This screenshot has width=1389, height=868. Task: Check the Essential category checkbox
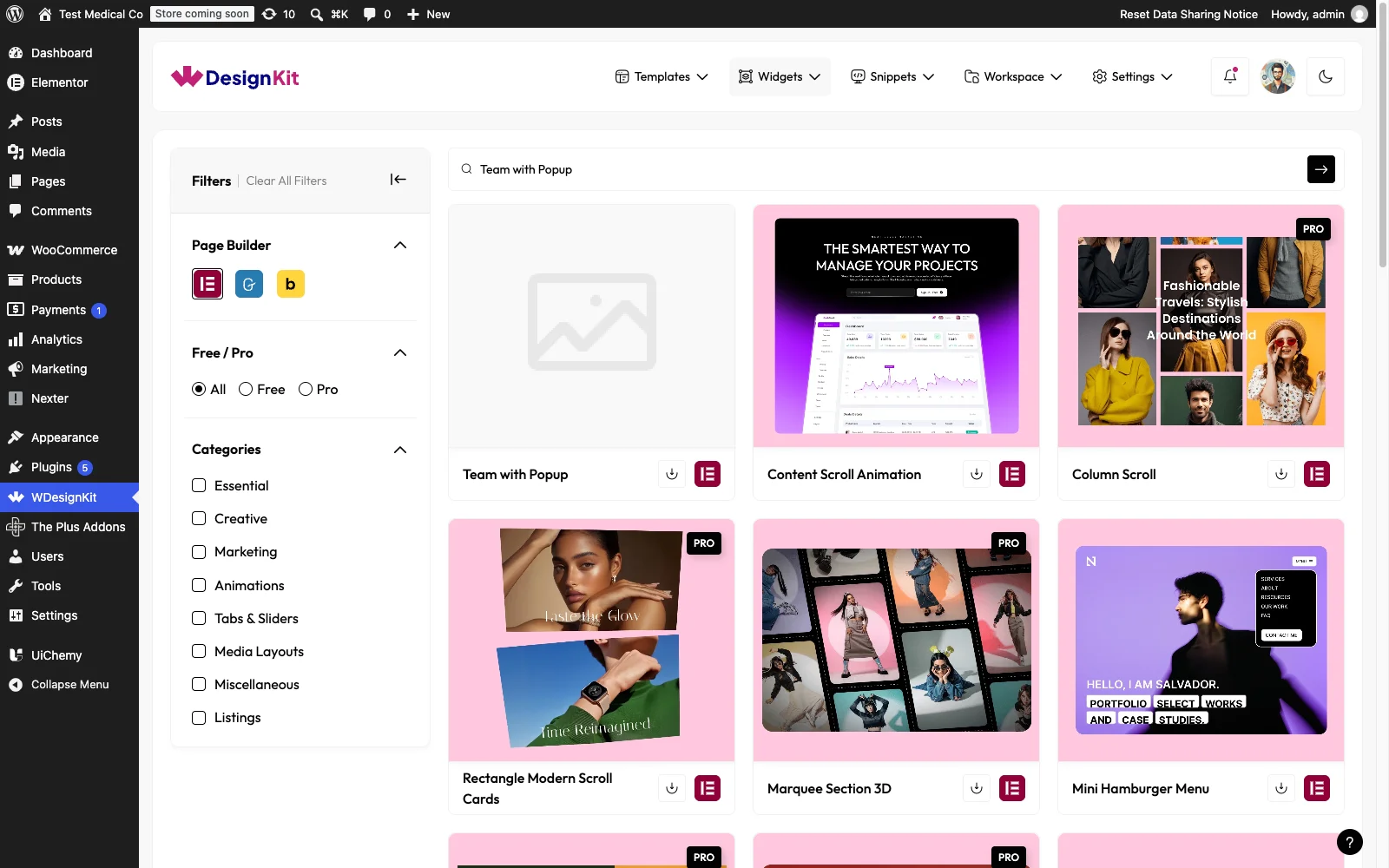point(199,485)
